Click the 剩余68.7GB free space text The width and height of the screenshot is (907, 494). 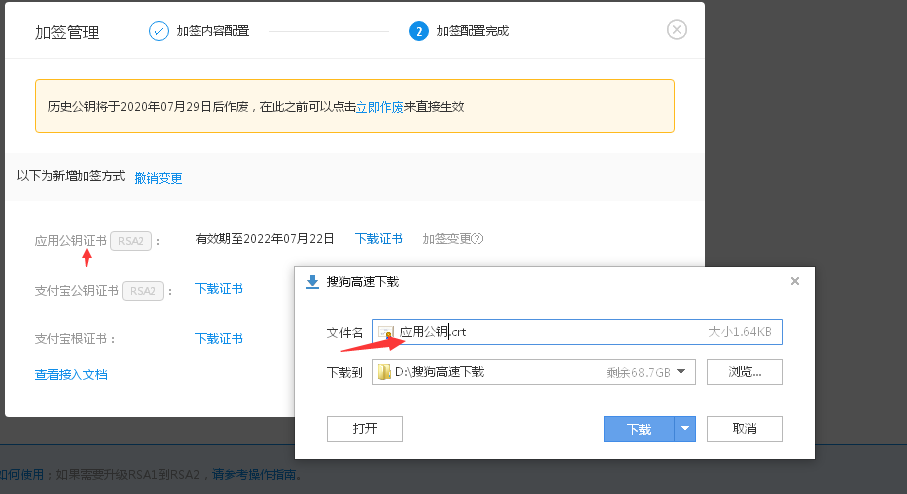[639, 373]
